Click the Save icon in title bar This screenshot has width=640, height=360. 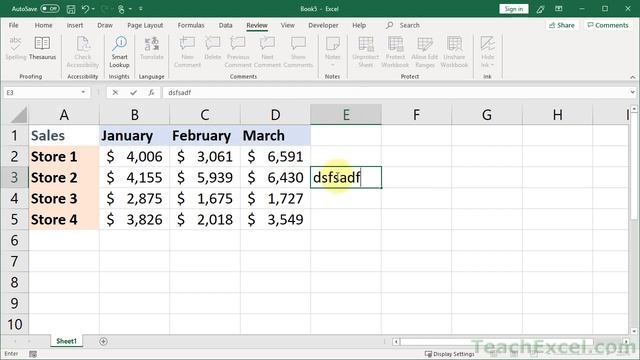tap(71, 9)
